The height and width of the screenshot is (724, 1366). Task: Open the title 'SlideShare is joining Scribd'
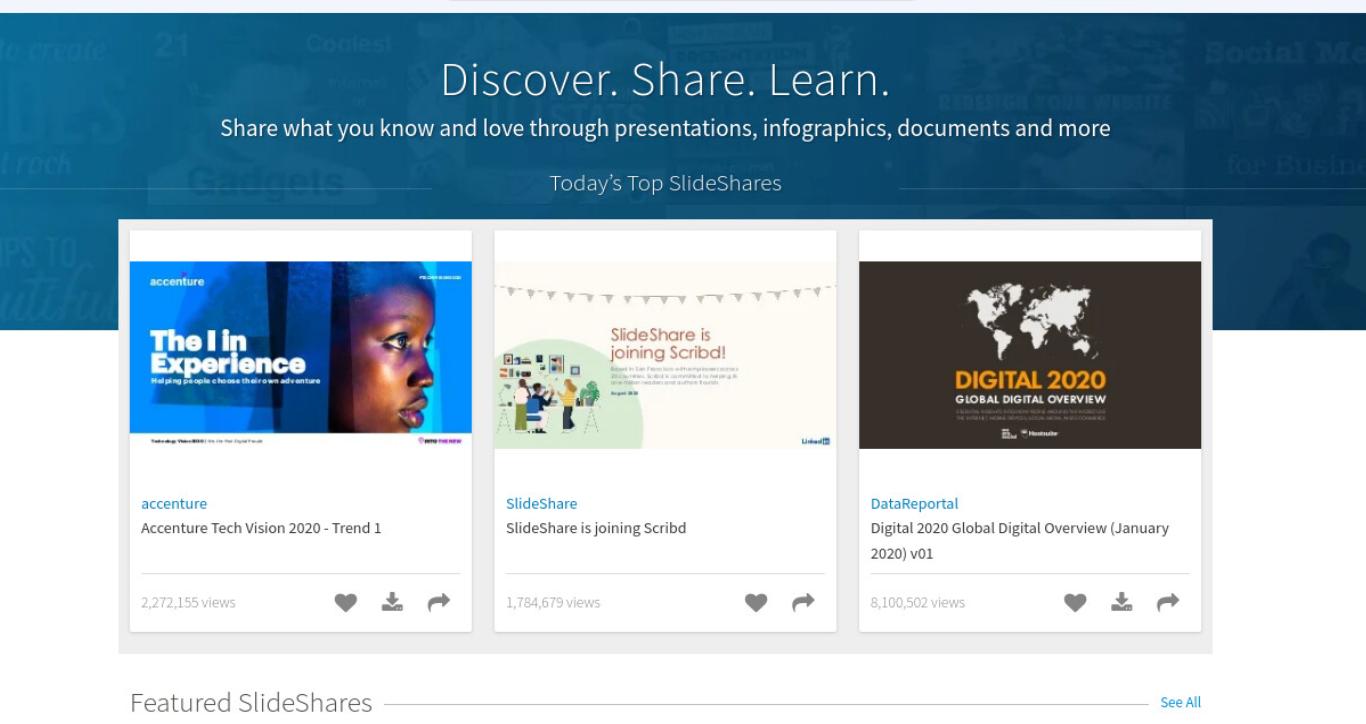pyautogui.click(x=596, y=528)
